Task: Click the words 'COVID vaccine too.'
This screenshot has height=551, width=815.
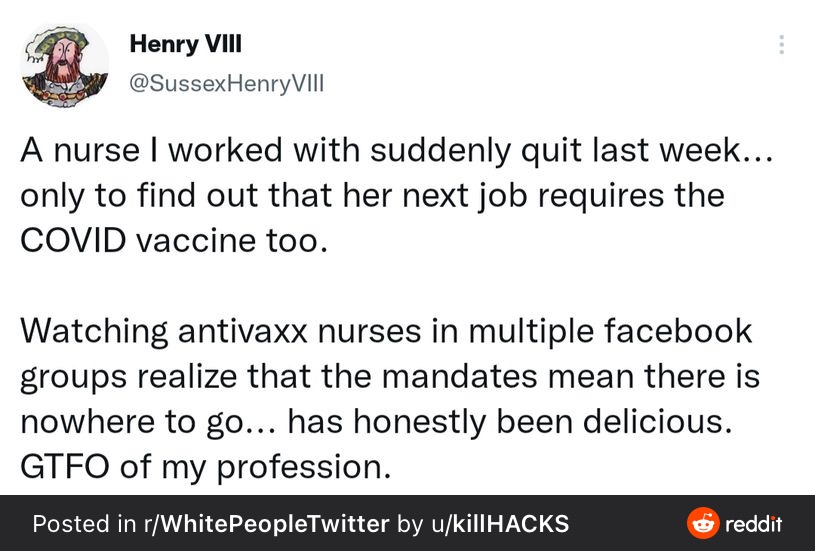Action: [x=174, y=241]
